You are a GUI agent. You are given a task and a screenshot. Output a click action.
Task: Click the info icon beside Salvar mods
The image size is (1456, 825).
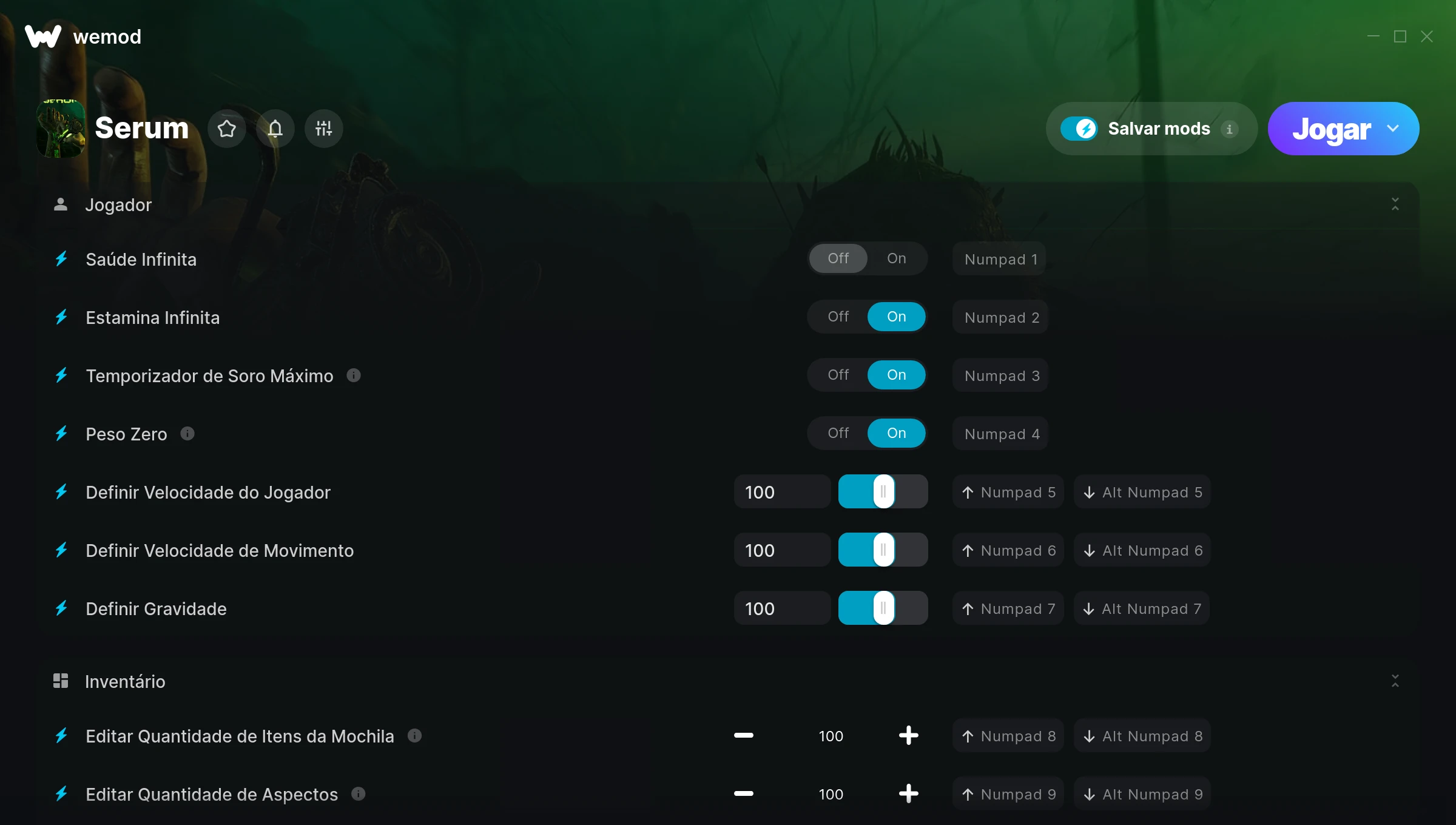(1230, 129)
